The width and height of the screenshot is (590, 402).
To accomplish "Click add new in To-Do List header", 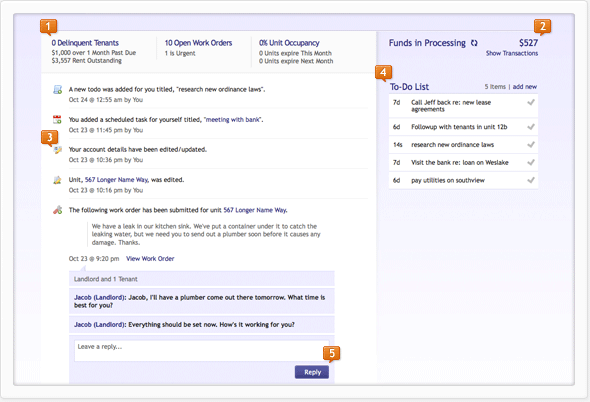I will [x=525, y=87].
